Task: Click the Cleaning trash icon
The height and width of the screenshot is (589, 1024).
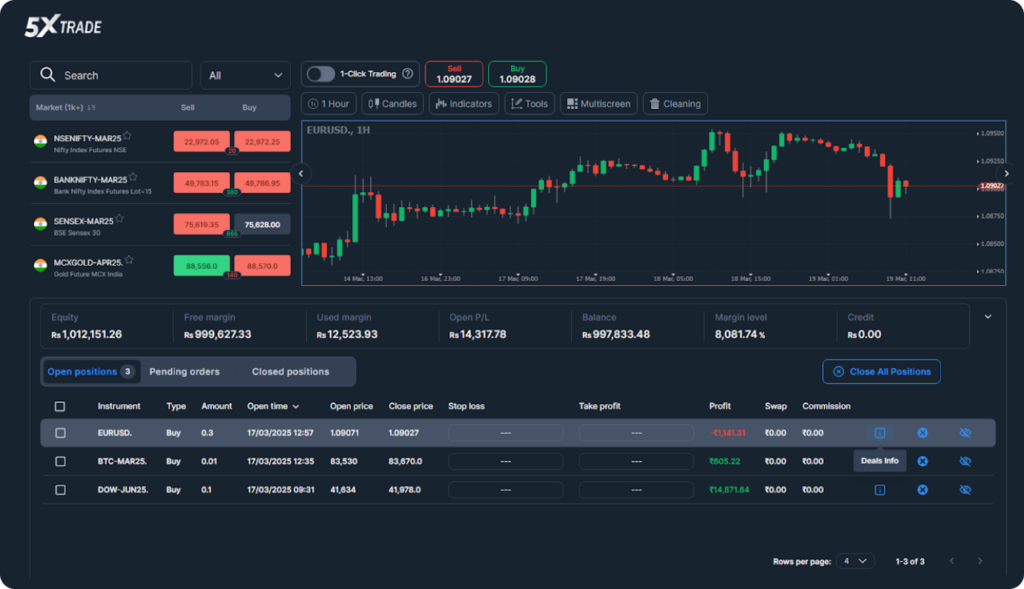Action: point(654,104)
